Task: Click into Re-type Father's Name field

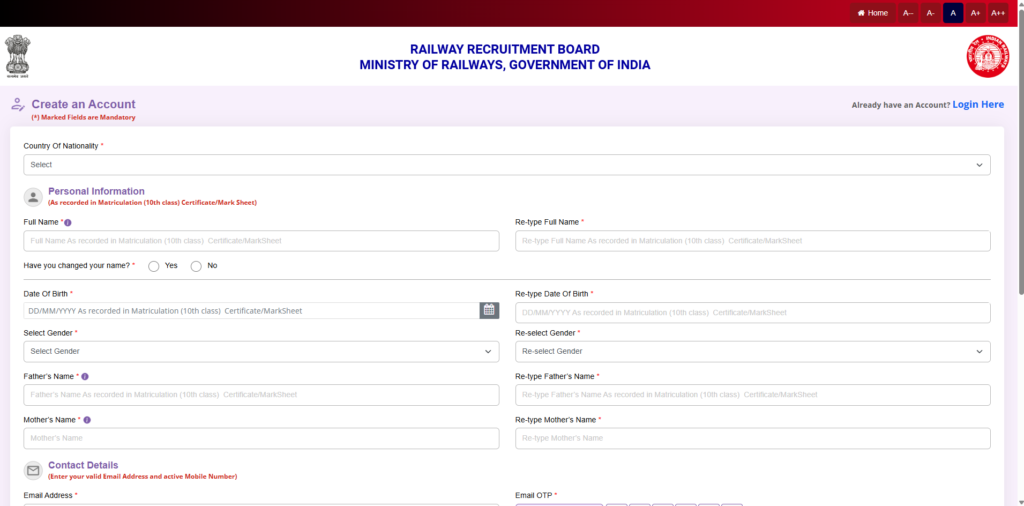Action: (x=753, y=395)
